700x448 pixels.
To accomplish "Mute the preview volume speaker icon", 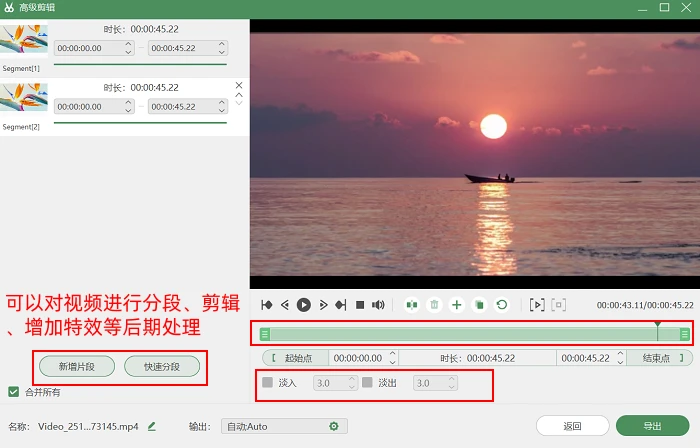I will pyautogui.click(x=378, y=305).
